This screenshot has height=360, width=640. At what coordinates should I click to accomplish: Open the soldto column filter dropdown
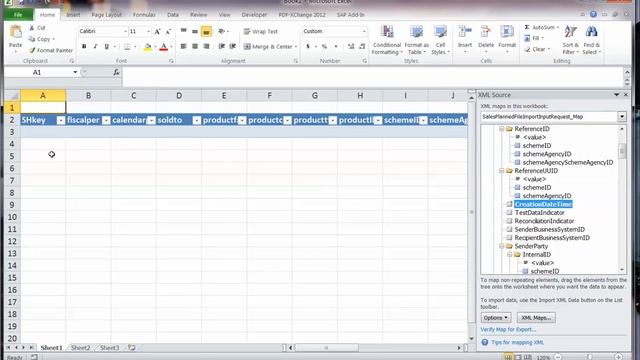pos(197,120)
